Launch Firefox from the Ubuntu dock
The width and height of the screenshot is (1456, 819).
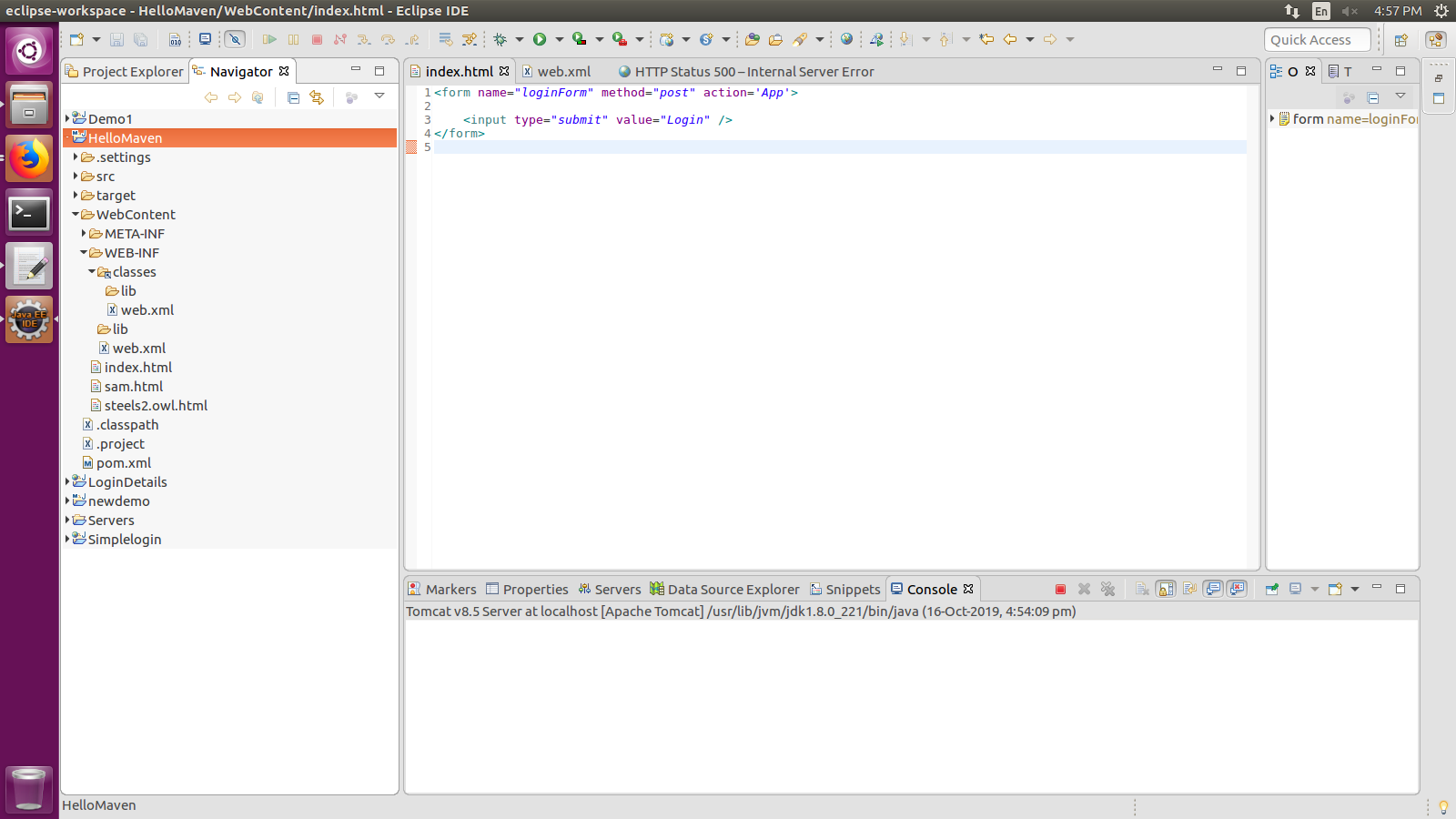(x=29, y=157)
